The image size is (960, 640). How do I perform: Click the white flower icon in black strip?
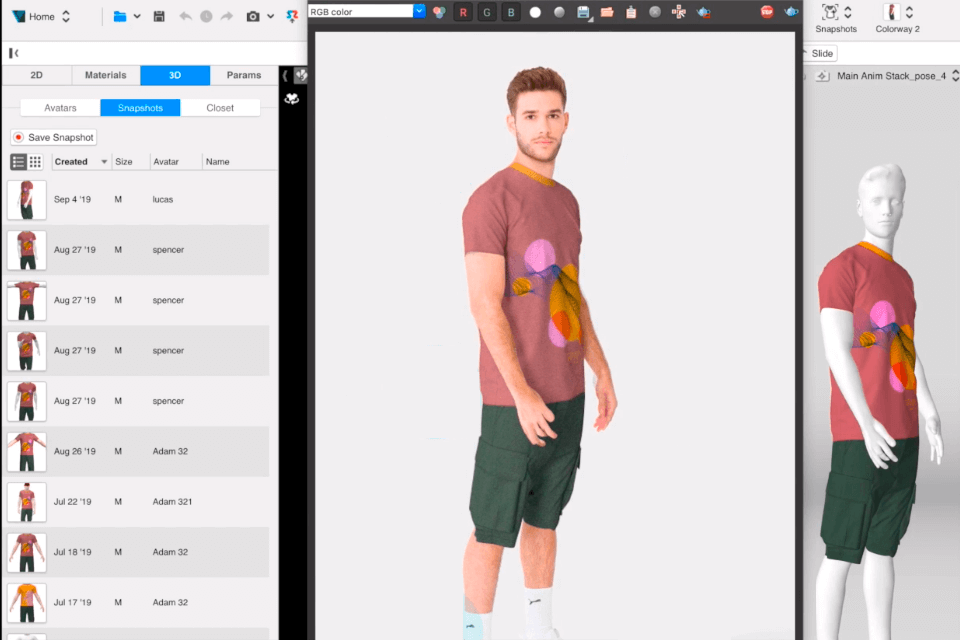coord(292,99)
